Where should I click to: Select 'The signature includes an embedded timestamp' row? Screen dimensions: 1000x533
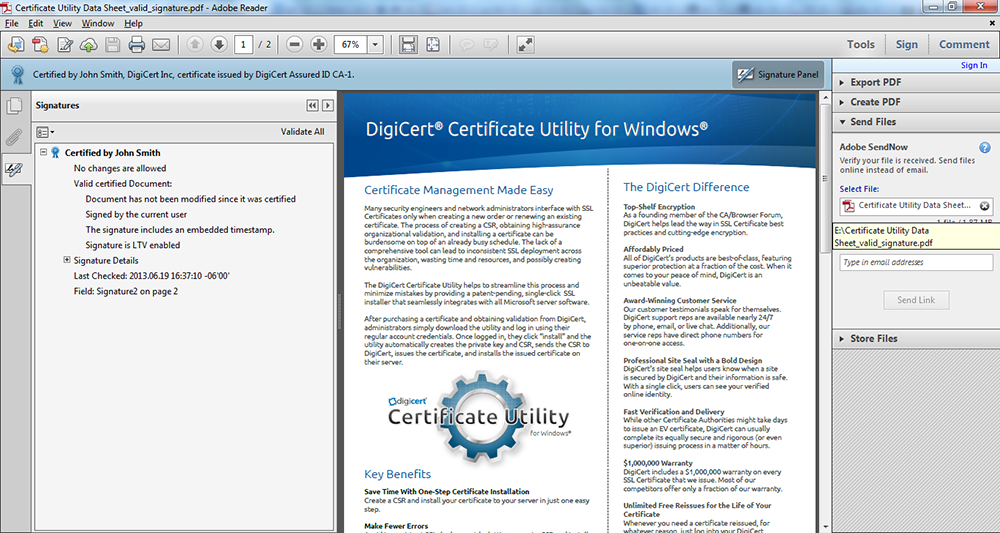pyautogui.click(x=180, y=230)
